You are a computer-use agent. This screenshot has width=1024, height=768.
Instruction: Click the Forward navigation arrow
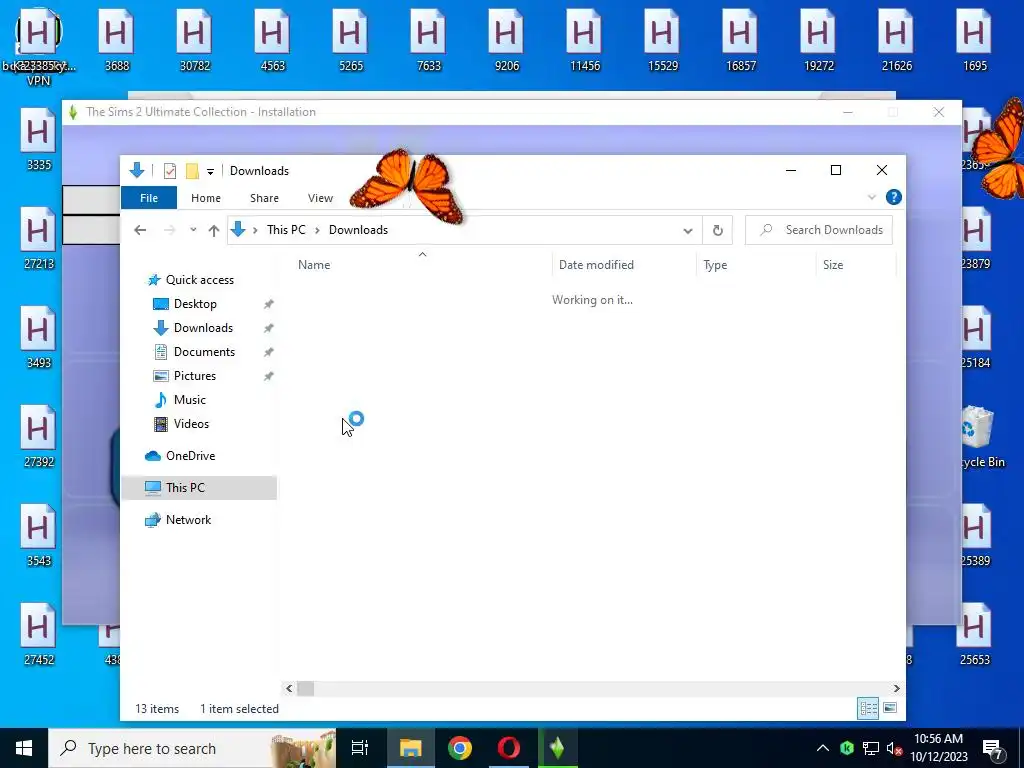point(169,230)
